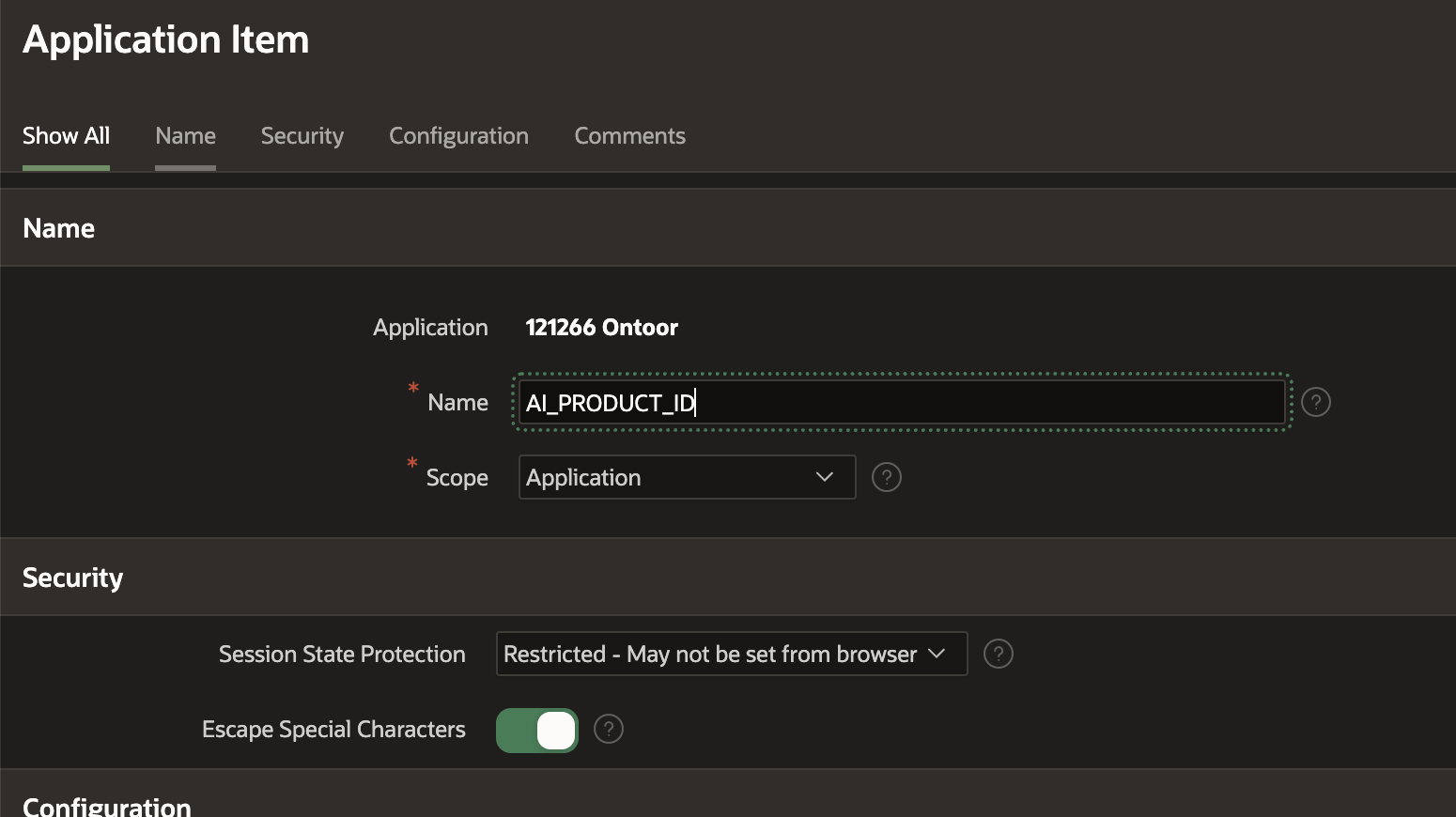The image size is (1456, 817).
Task: Select the Show All tab
Action: click(x=65, y=135)
